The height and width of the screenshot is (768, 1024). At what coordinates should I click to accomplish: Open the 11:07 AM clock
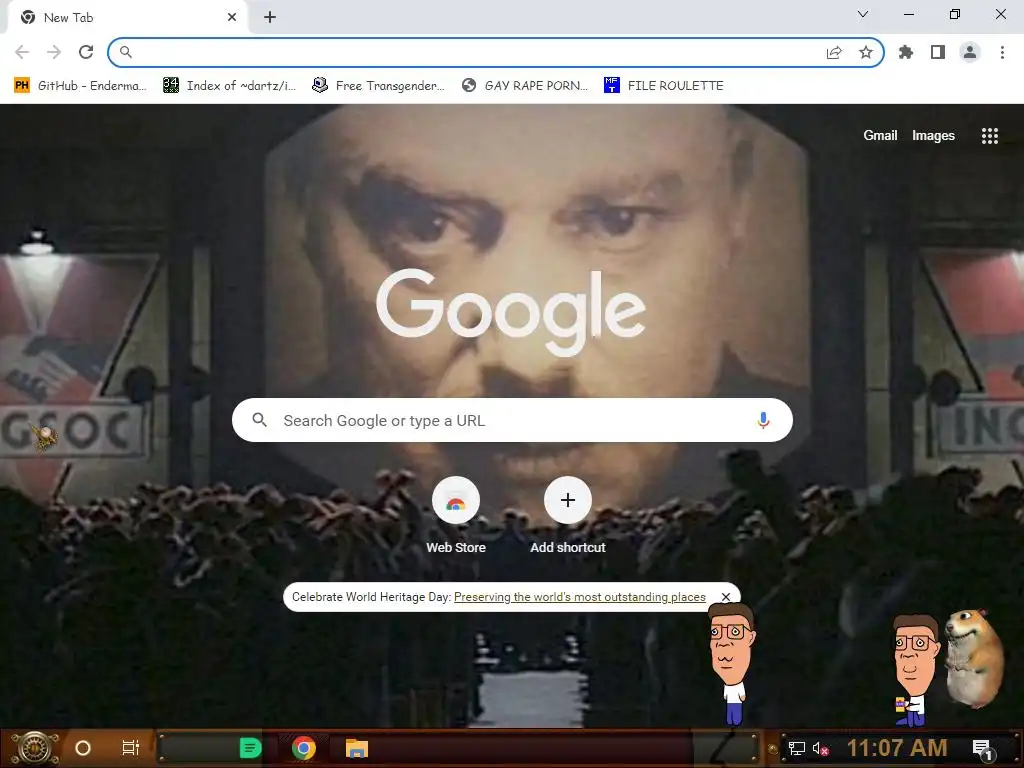897,748
